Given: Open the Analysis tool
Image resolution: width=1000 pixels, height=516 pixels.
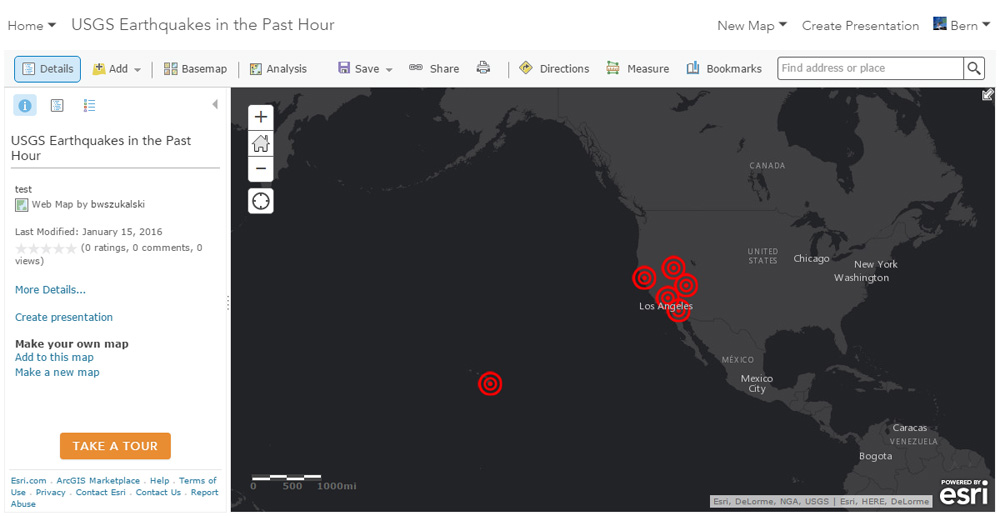Looking at the screenshot, I should tap(278, 69).
